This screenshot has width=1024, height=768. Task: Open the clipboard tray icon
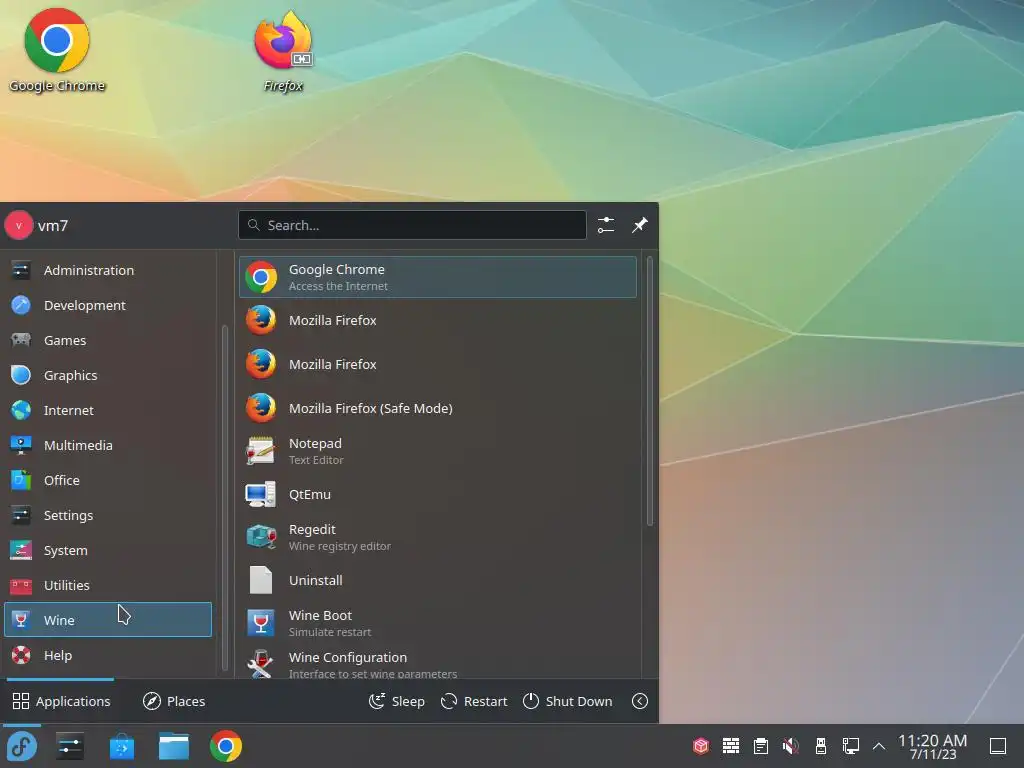(x=761, y=746)
